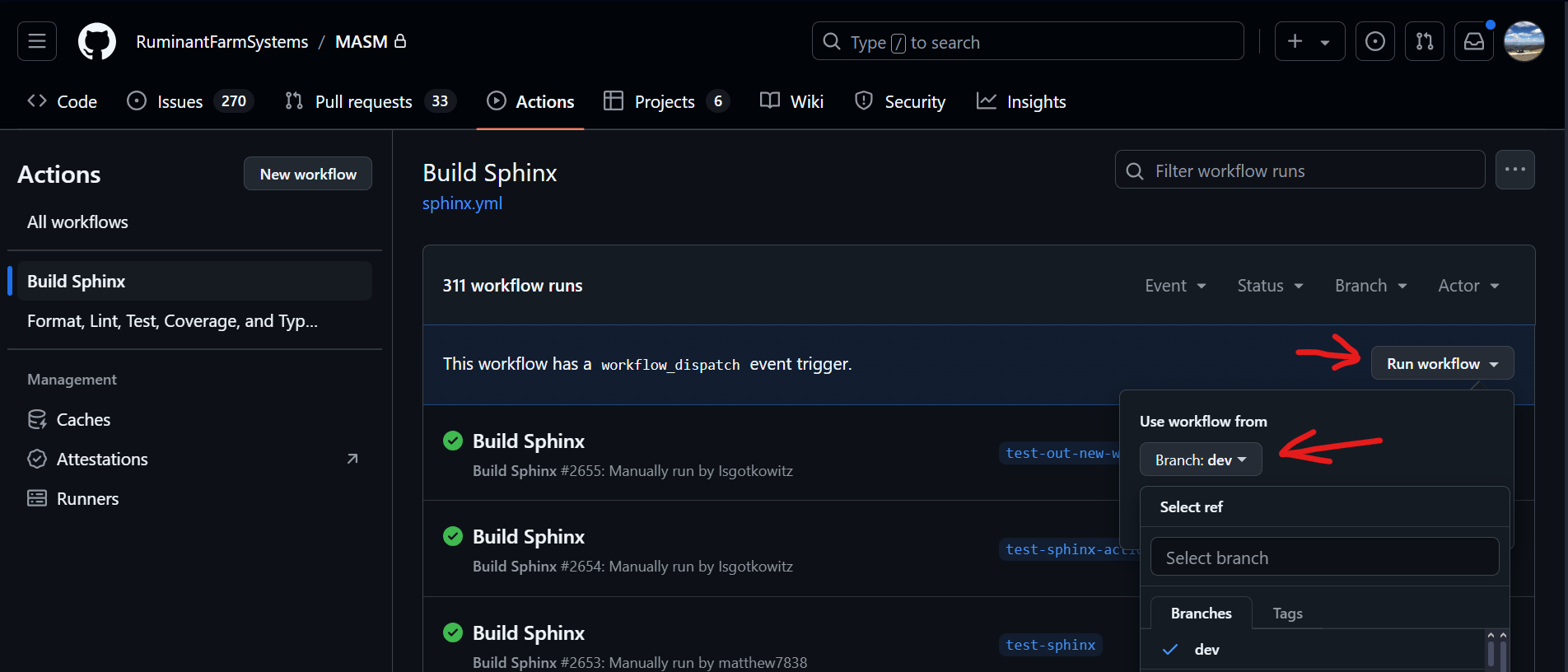
Task: Open the three-dot workflow options menu
Action: (x=1515, y=170)
